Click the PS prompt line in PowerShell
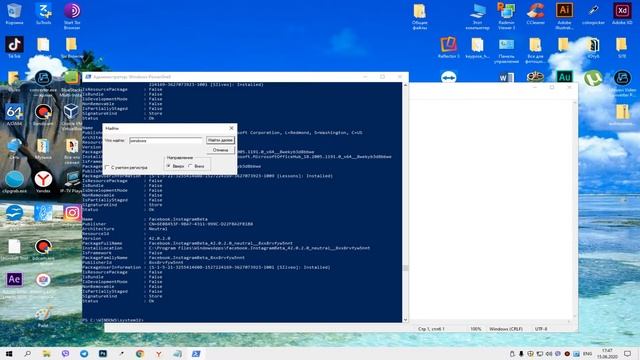The image size is (640, 360). pyautogui.click(x=113, y=320)
